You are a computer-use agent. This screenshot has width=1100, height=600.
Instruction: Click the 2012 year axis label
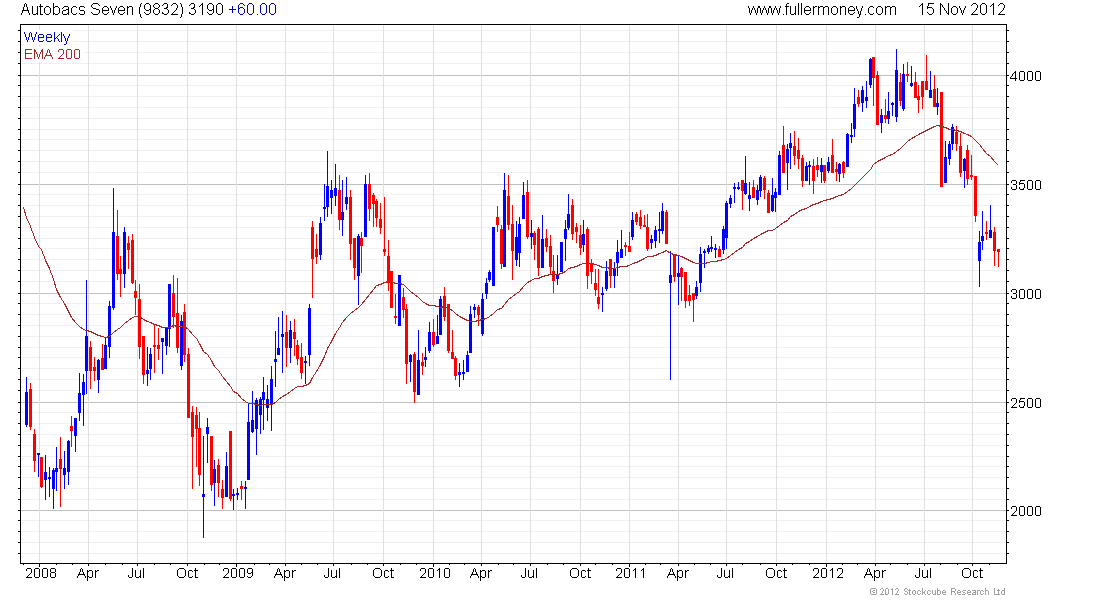[x=828, y=573]
